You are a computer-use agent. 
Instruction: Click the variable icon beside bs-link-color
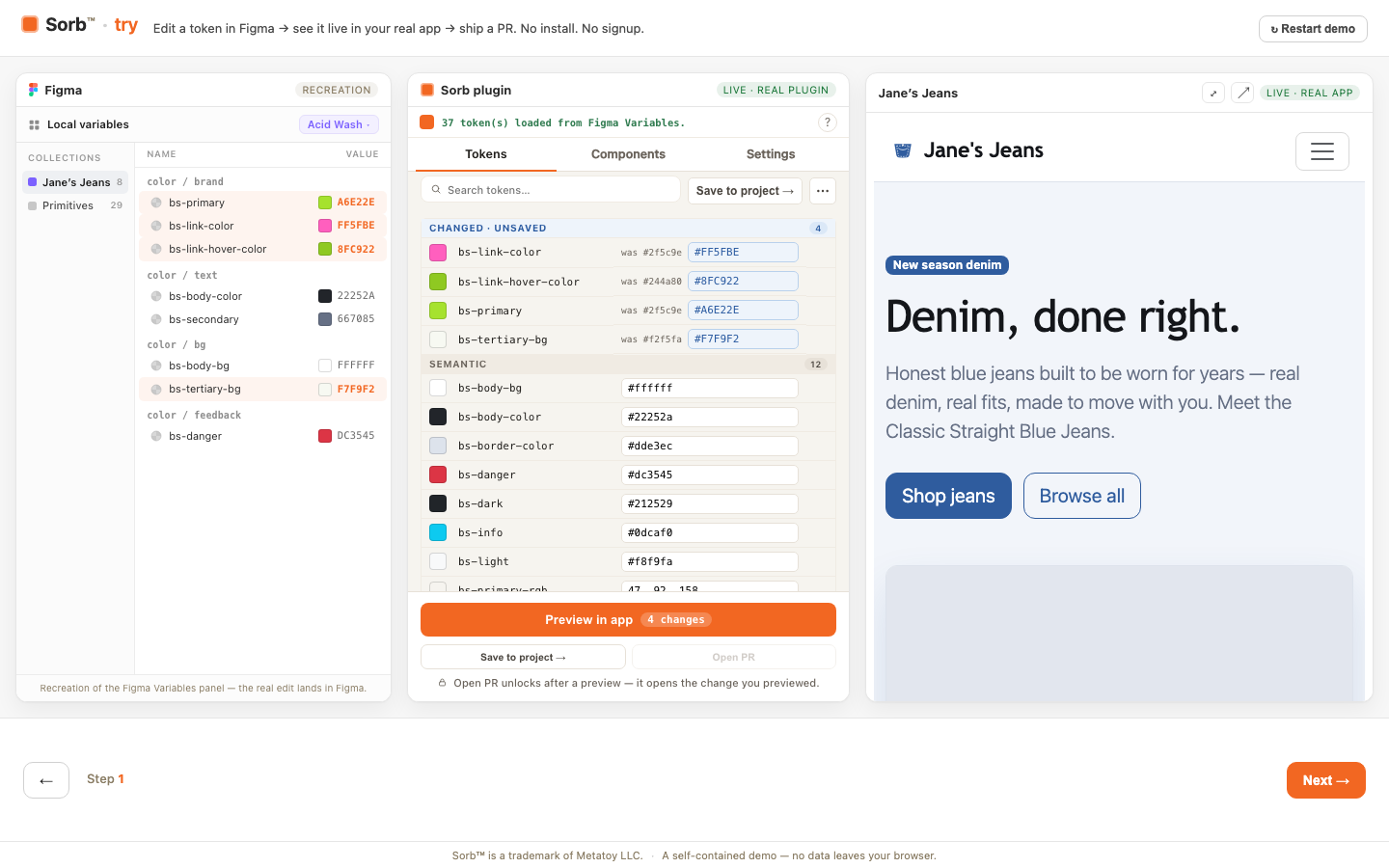pos(156,226)
